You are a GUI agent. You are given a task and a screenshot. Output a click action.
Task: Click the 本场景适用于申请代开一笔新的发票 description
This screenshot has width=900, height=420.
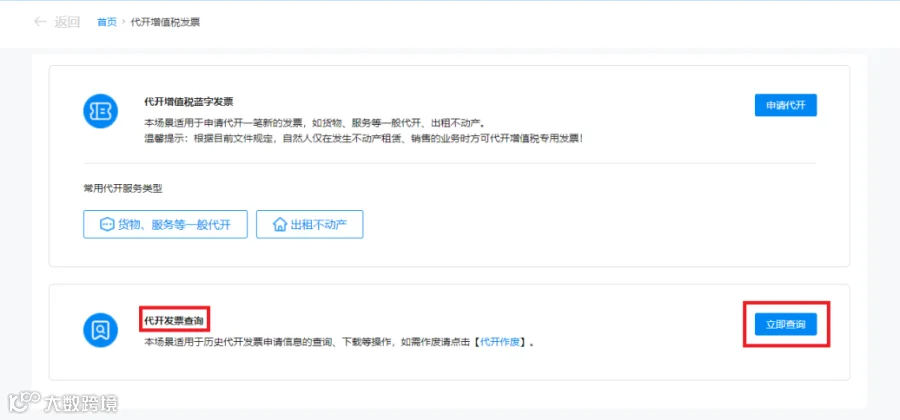(x=315, y=123)
